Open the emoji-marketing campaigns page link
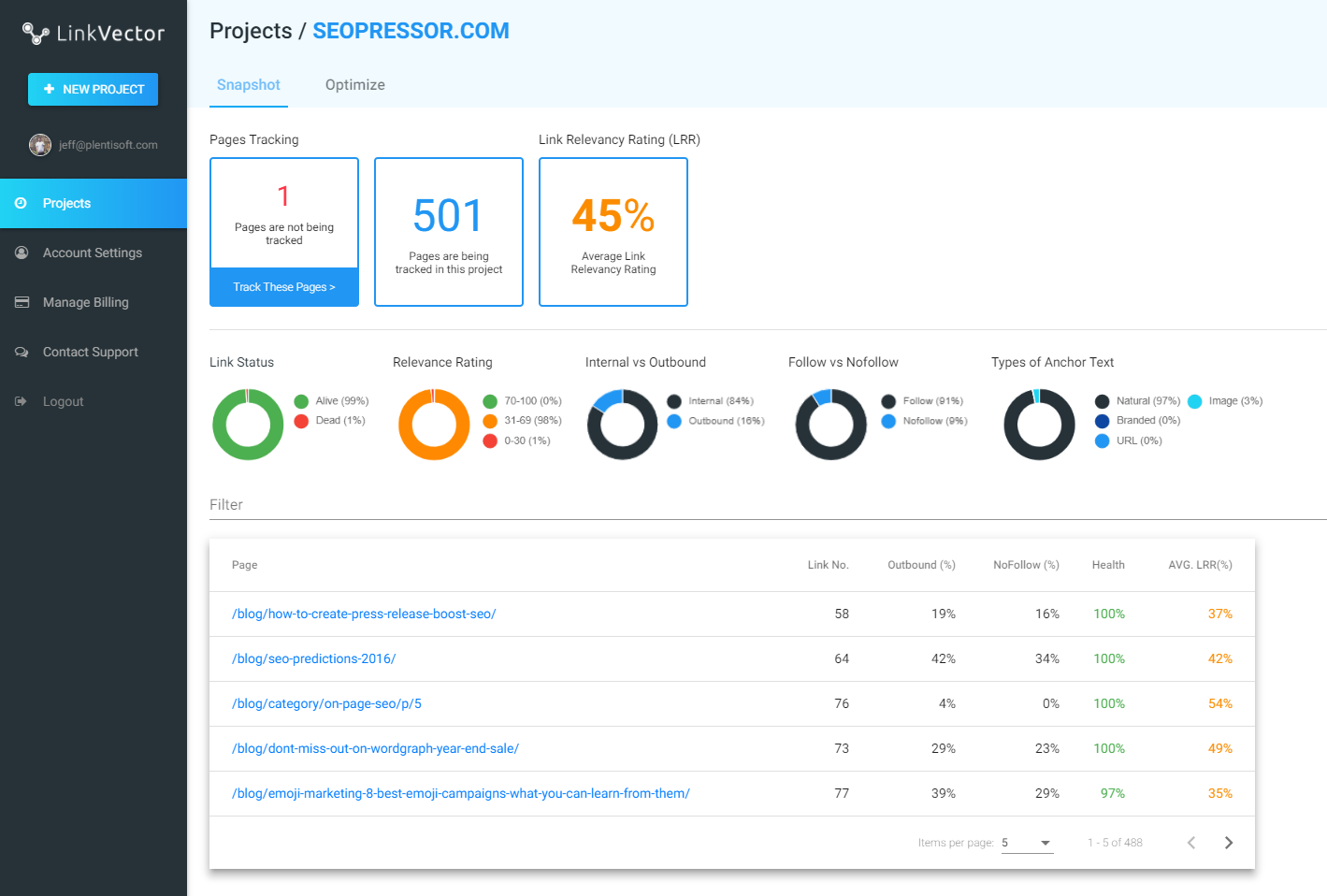Image resolution: width=1327 pixels, height=896 pixels. click(x=461, y=794)
